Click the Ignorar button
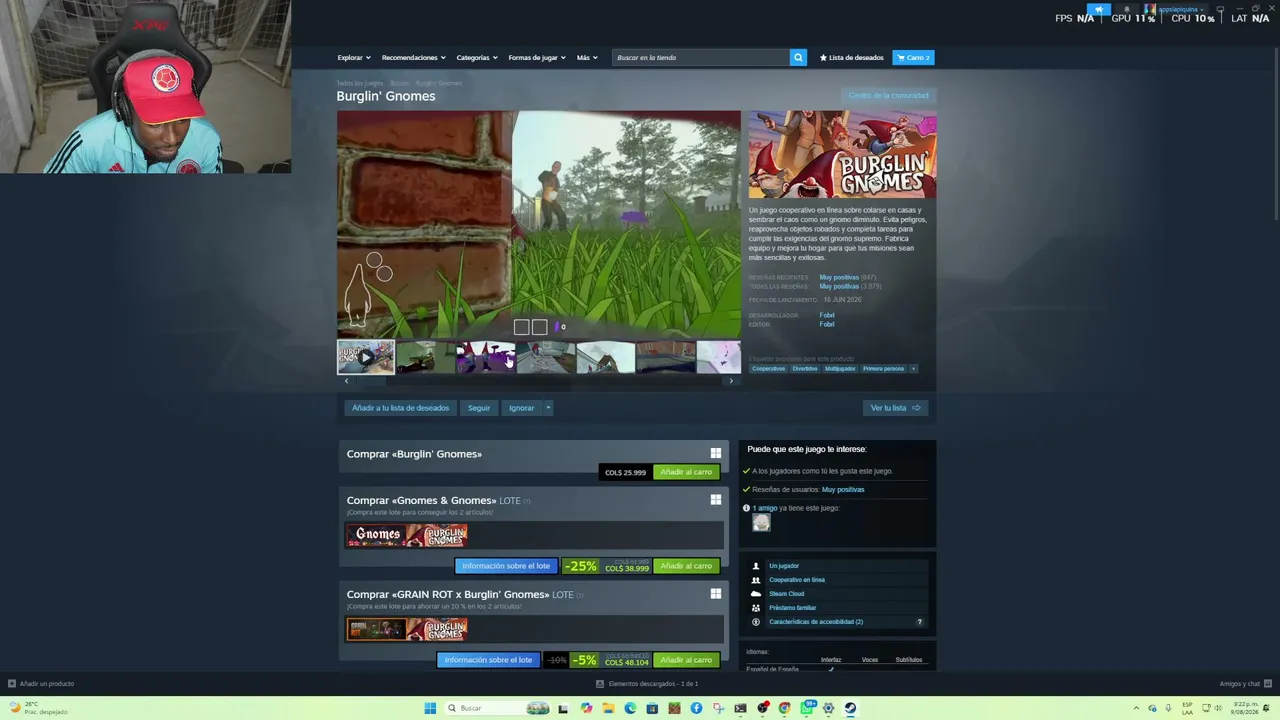1280x720 pixels. (521, 408)
